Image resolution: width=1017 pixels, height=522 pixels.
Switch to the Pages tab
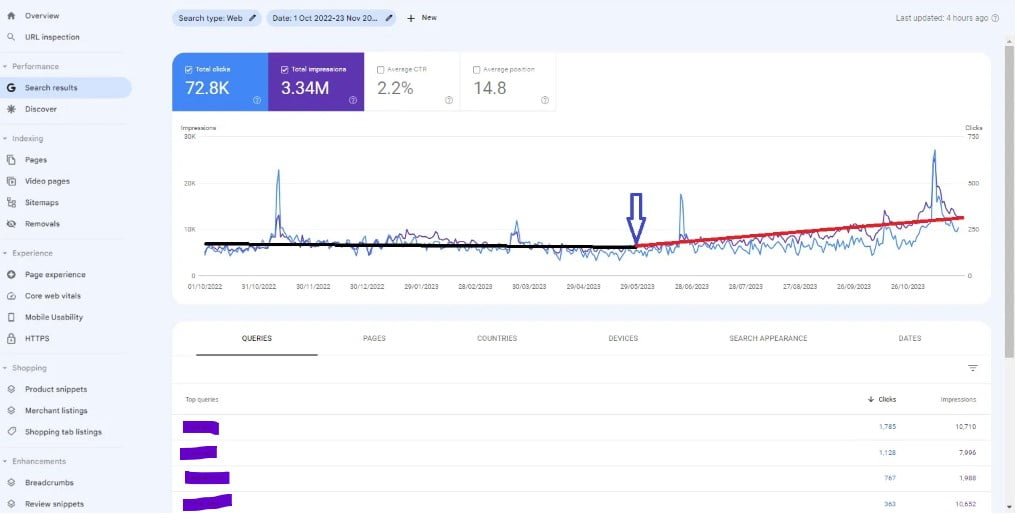(374, 338)
